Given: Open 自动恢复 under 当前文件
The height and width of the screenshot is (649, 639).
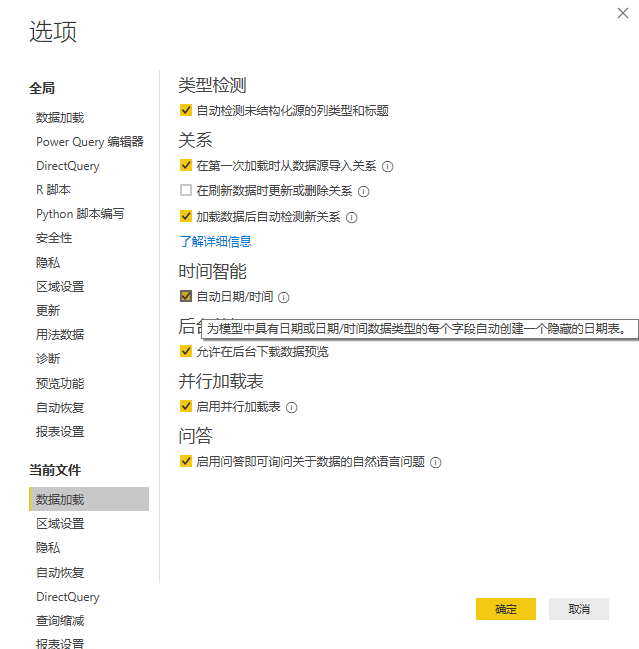Looking at the screenshot, I should [x=60, y=572].
